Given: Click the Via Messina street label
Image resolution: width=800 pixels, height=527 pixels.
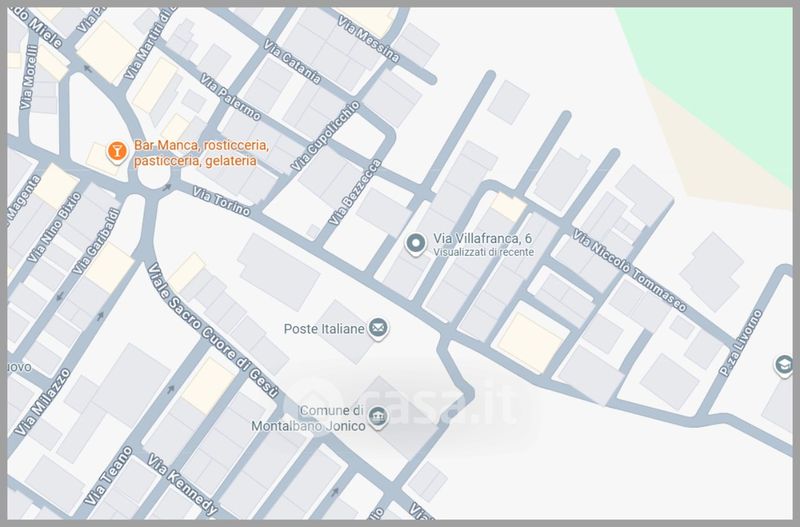Looking at the screenshot, I should [368, 39].
